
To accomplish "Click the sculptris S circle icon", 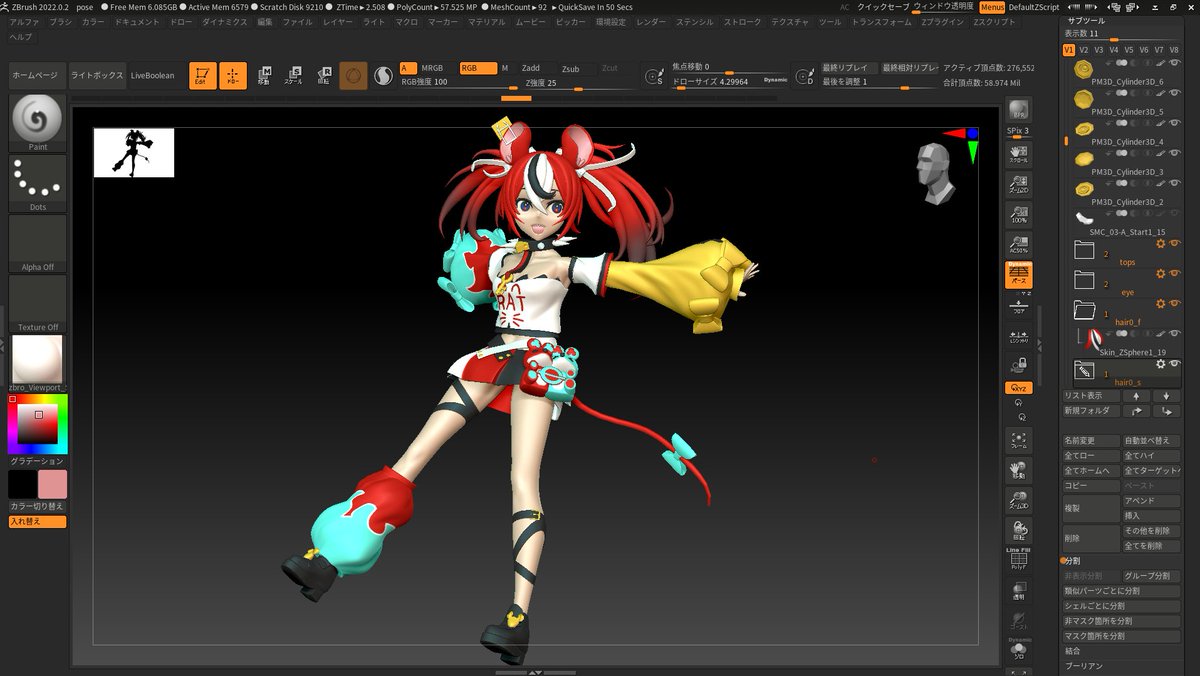I will [383, 75].
